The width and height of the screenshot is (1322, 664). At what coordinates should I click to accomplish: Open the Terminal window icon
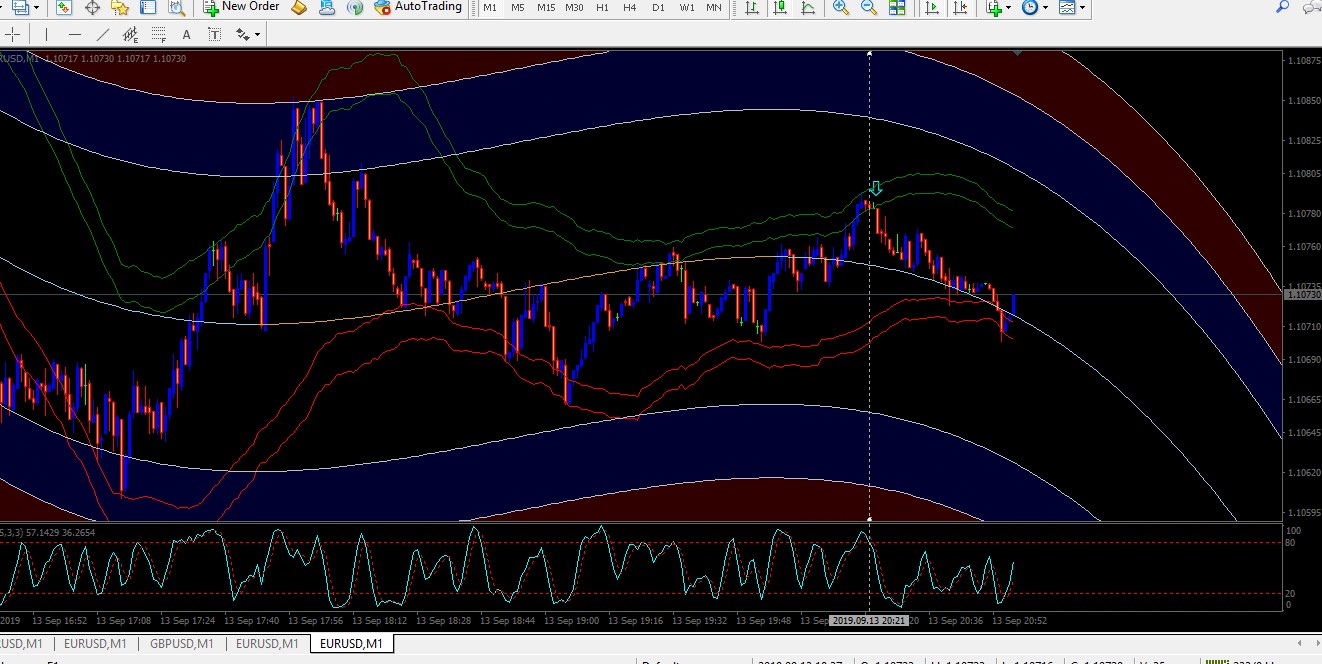[x=148, y=8]
